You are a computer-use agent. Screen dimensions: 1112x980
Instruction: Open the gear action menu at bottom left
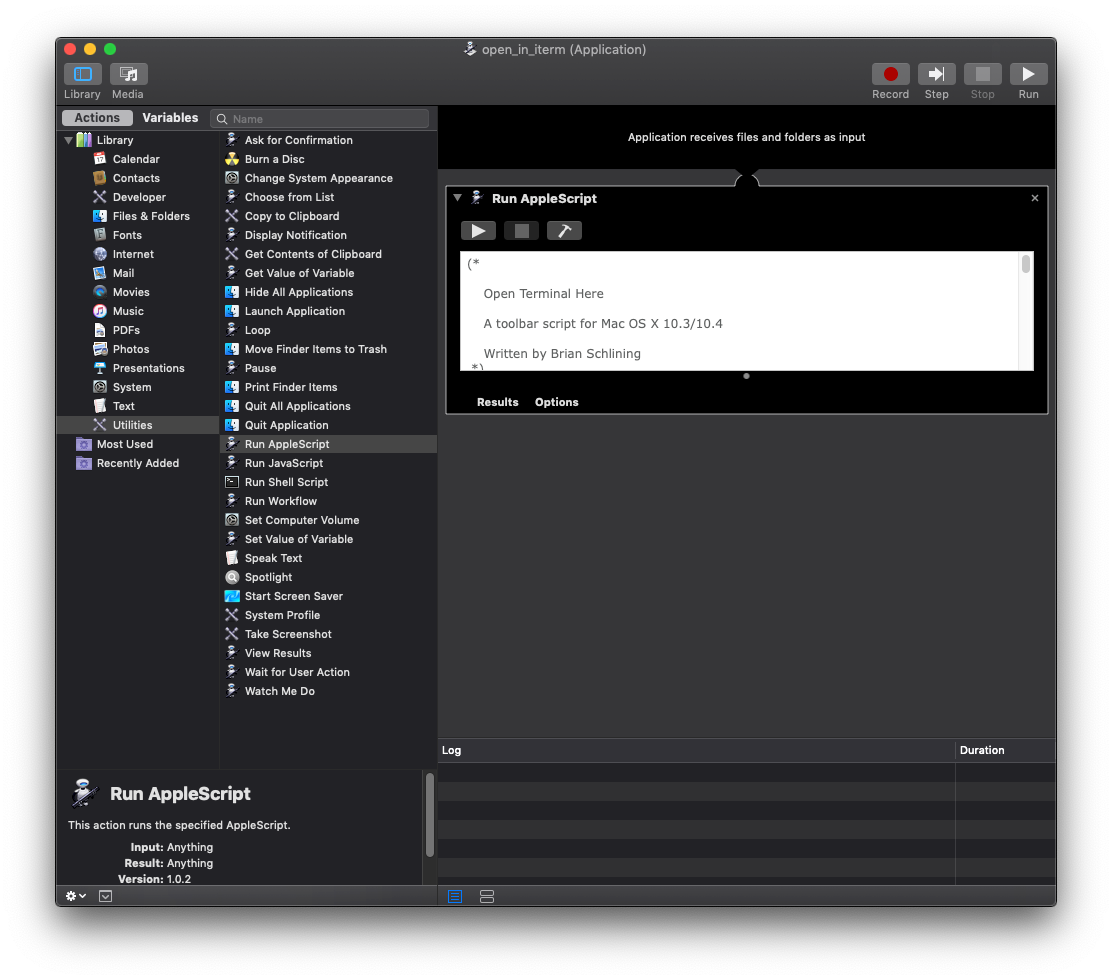pos(74,896)
